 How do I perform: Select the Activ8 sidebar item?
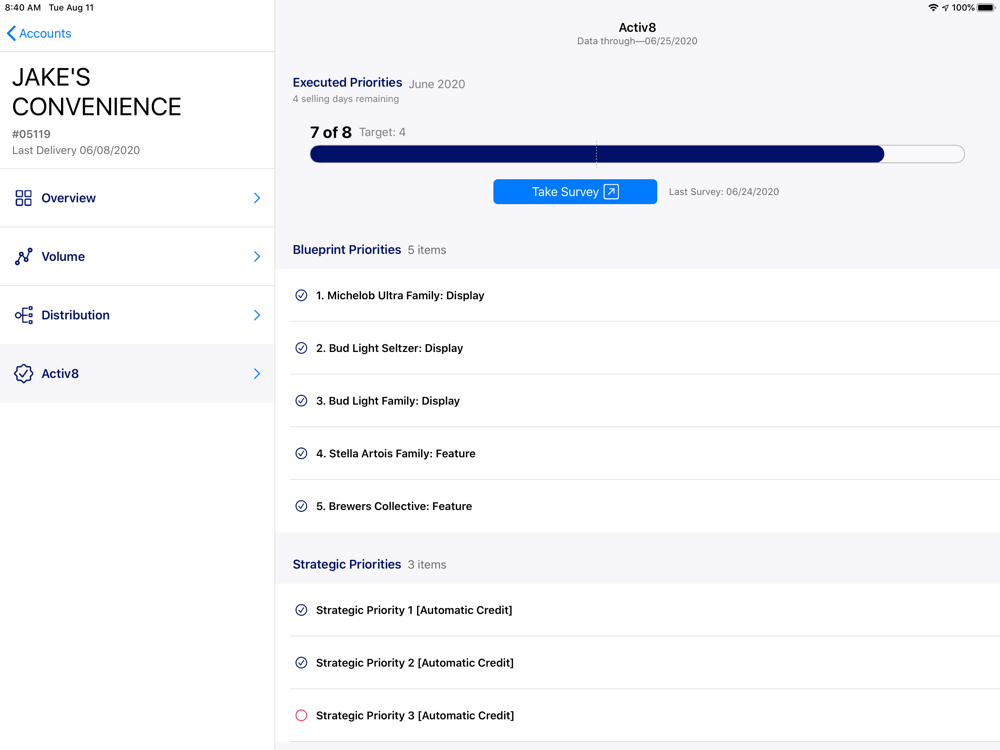[137, 374]
